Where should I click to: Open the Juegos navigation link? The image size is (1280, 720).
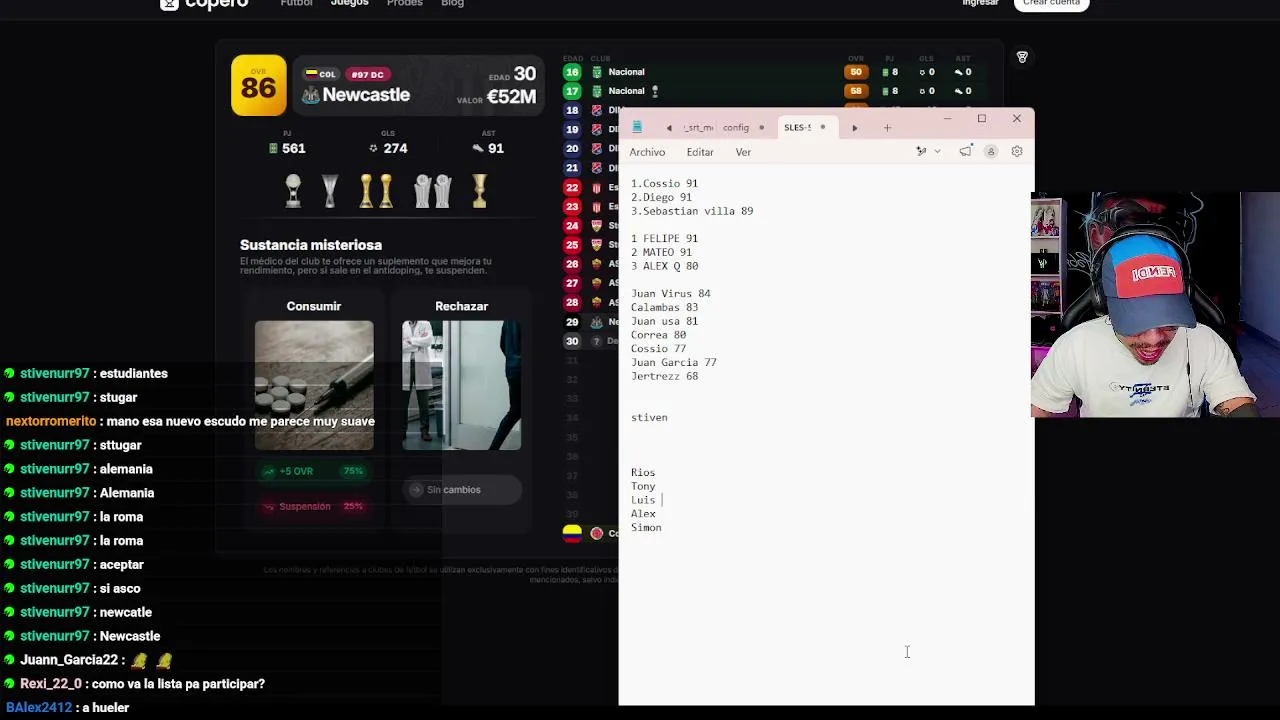[x=349, y=3]
